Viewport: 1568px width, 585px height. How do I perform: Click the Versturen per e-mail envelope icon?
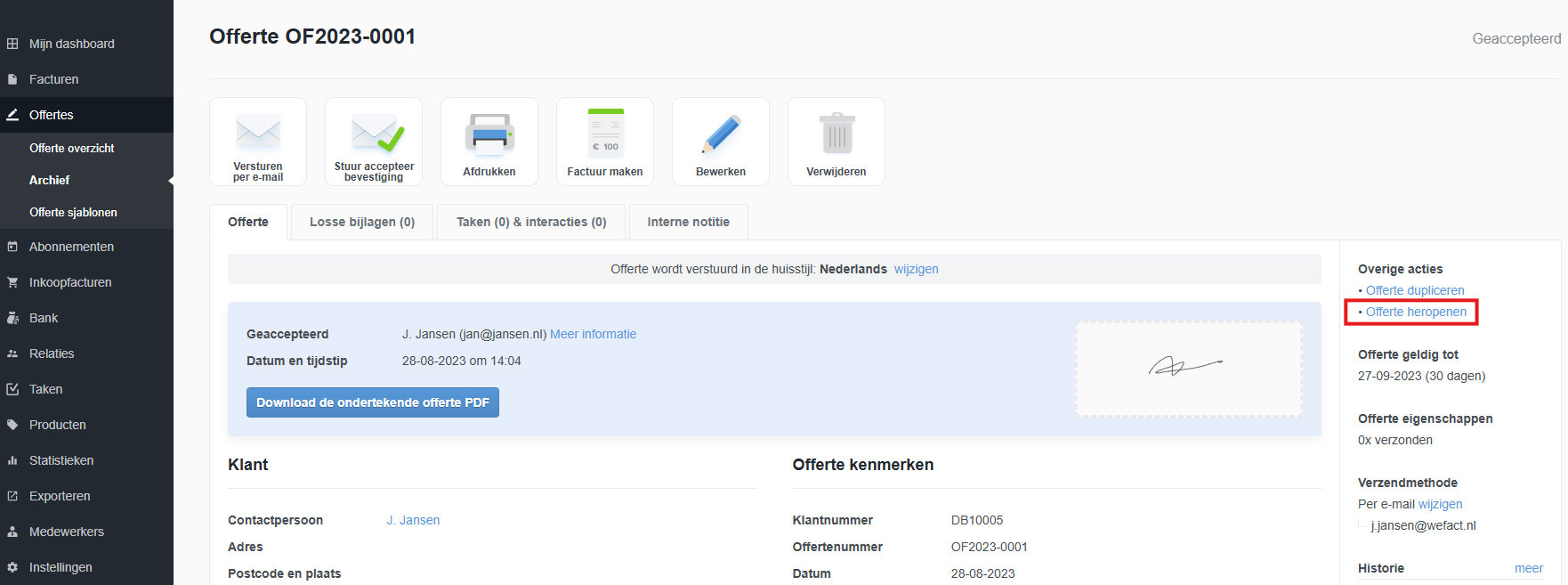pyautogui.click(x=258, y=134)
